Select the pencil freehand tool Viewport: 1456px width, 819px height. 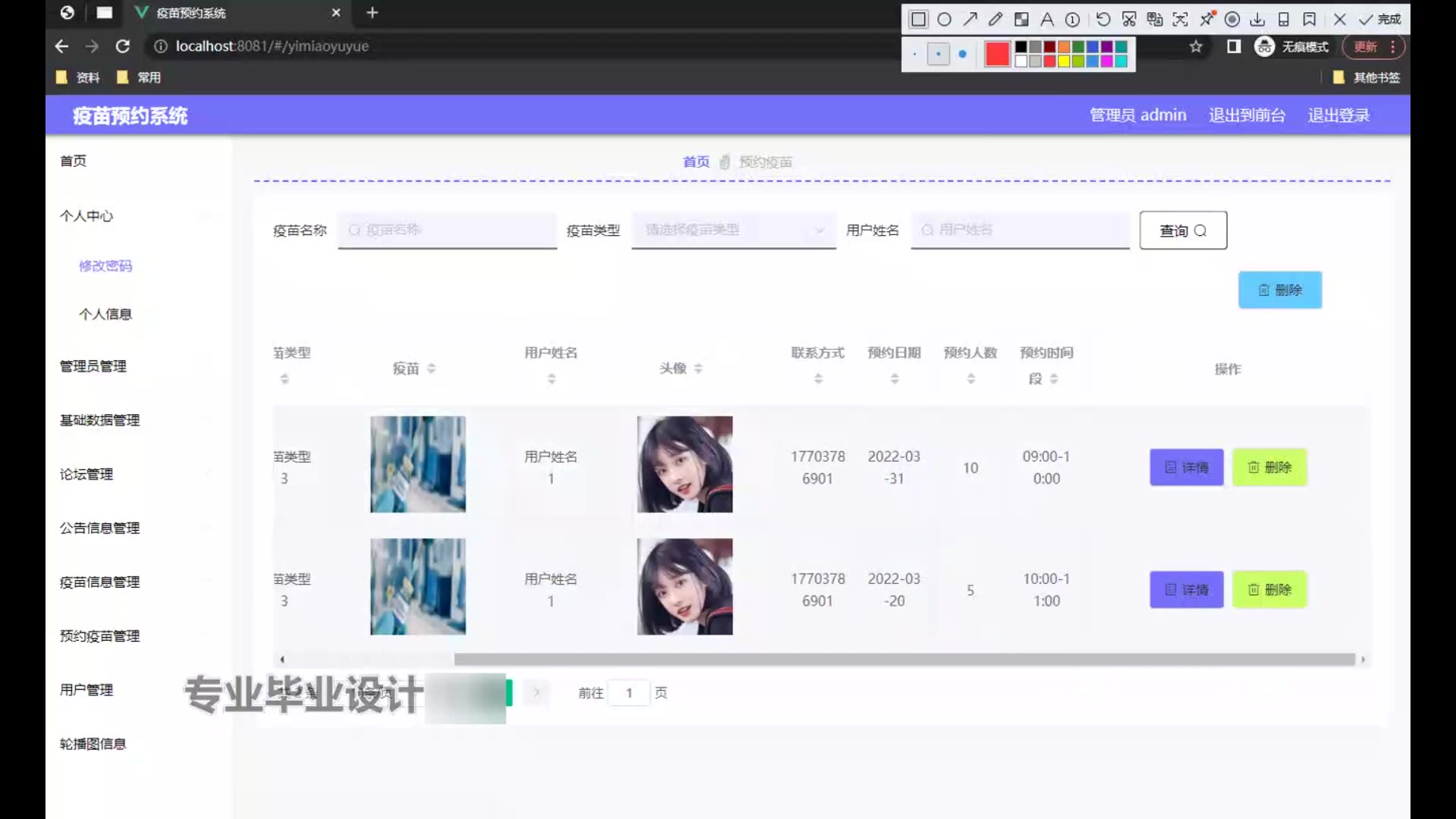click(996, 20)
